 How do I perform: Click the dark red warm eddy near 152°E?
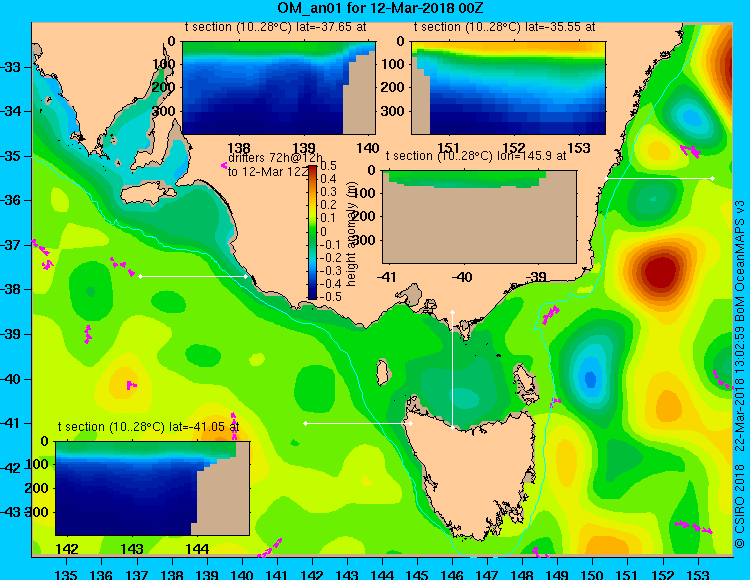coord(661,271)
